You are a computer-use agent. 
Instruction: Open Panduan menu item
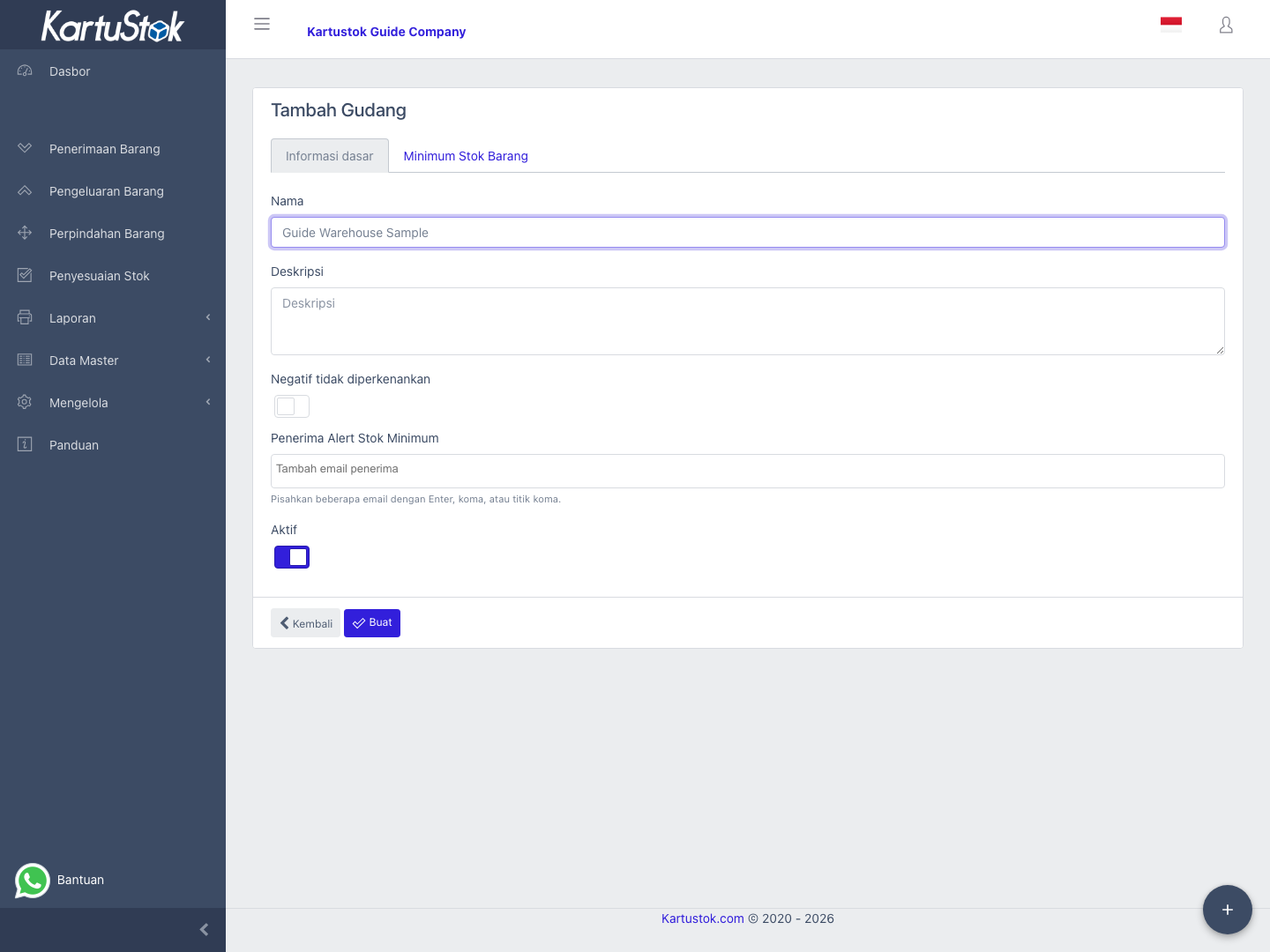tap(113, 445)
